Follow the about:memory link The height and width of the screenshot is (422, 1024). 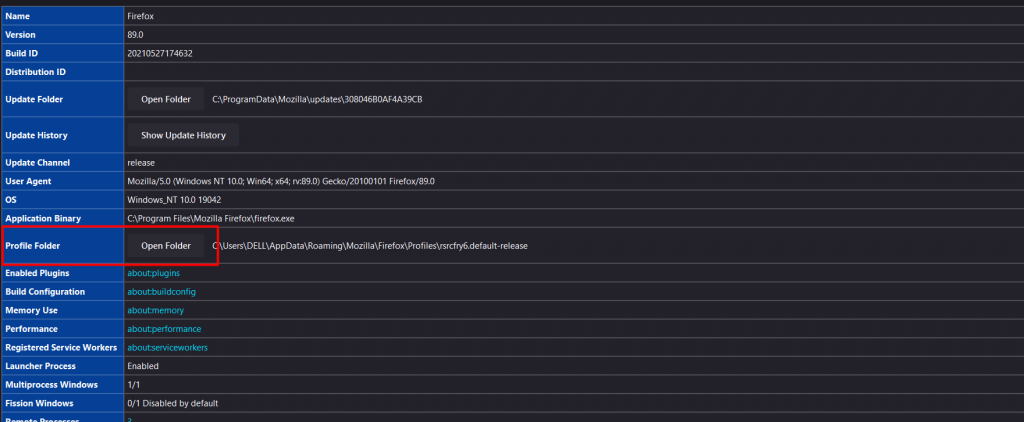[155, 310]
